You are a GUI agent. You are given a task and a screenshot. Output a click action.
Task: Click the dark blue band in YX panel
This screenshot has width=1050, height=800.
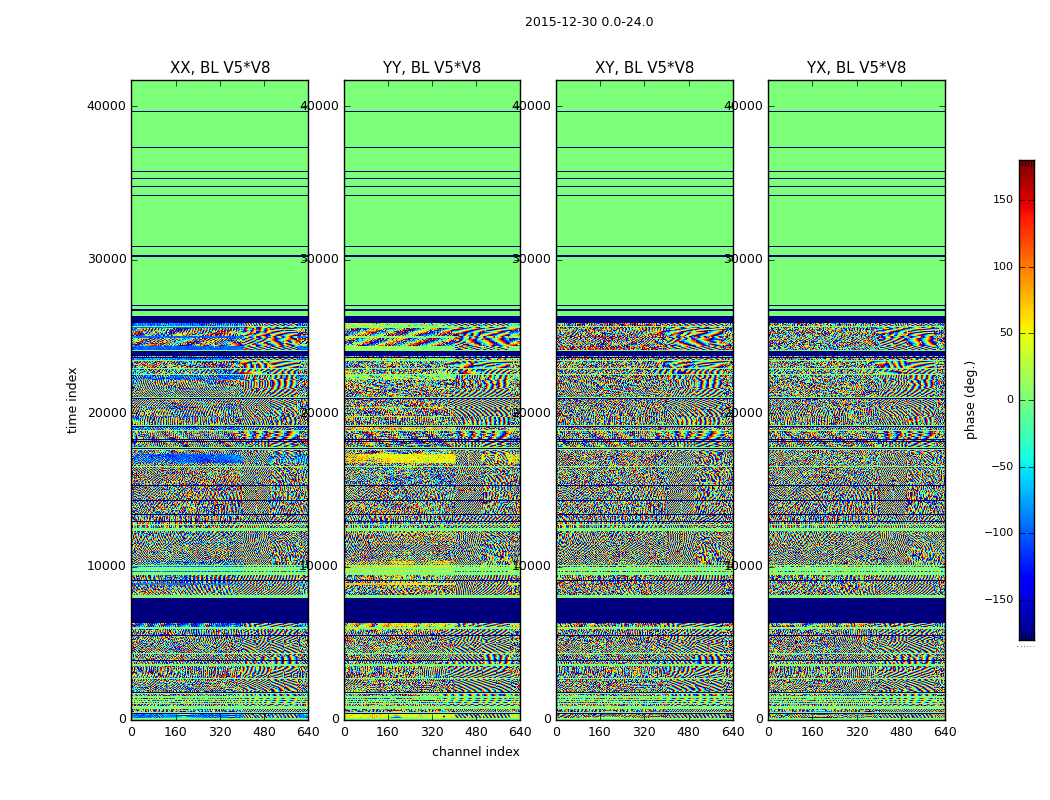click(x=856, y=610)
